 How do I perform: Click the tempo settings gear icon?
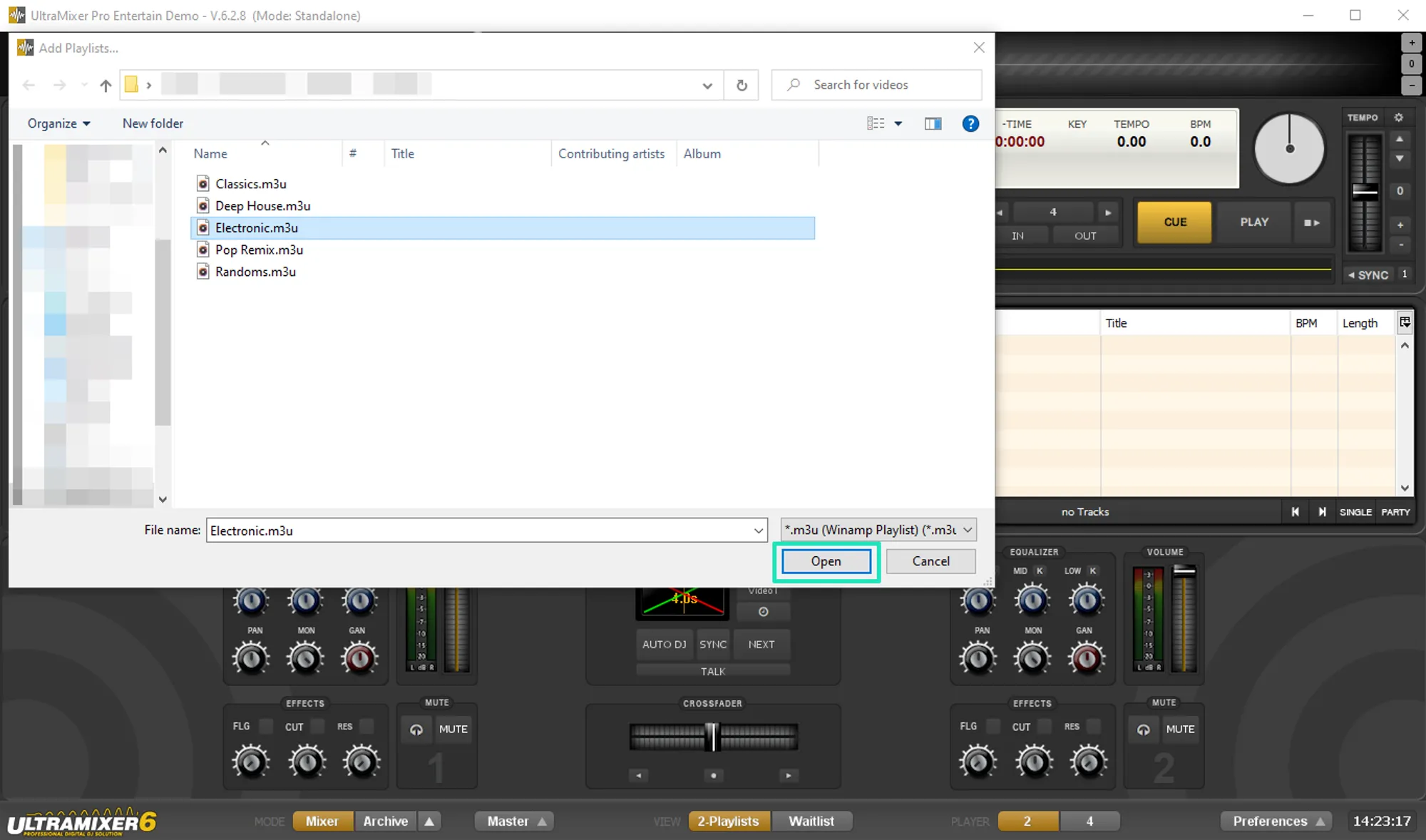tap(1398, 118)
